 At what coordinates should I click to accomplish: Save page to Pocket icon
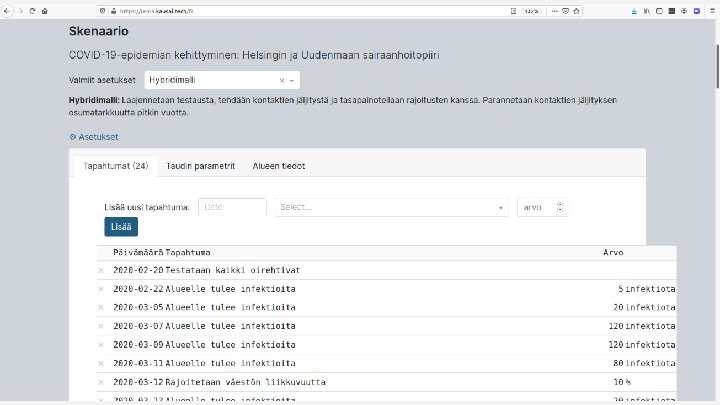(x=565, y=11)
